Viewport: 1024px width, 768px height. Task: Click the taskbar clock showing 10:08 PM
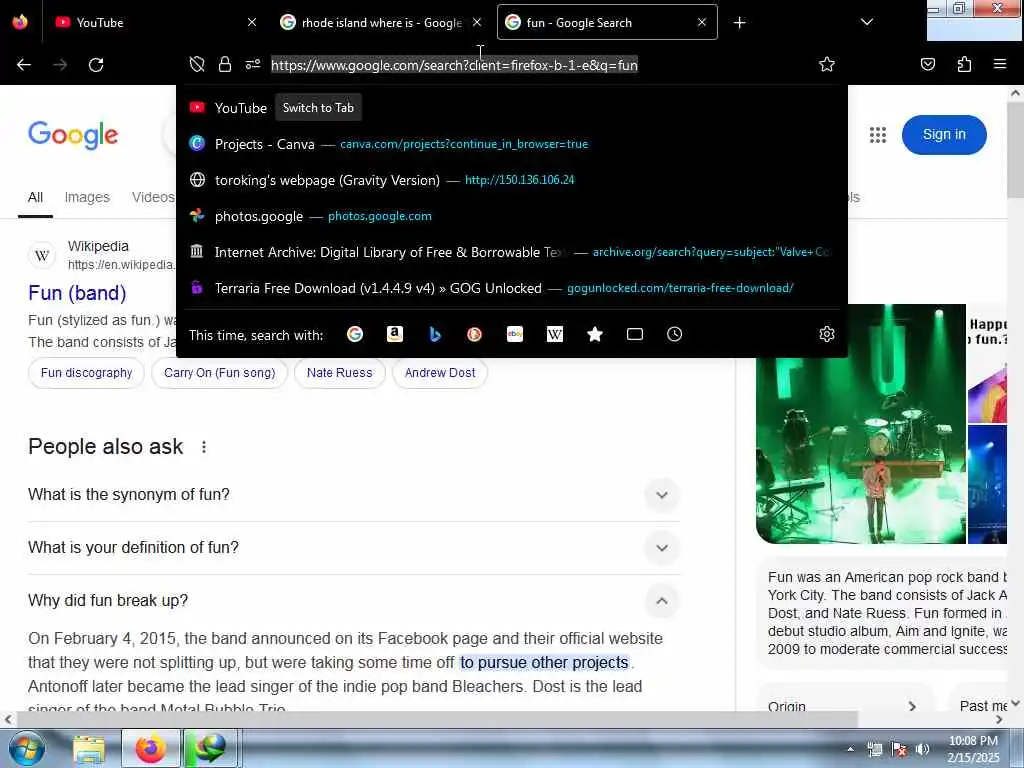coord(973,749)
